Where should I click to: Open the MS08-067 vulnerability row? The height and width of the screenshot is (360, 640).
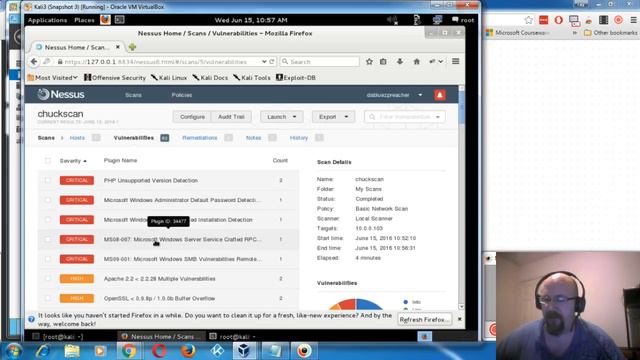[x=168, y=239]
